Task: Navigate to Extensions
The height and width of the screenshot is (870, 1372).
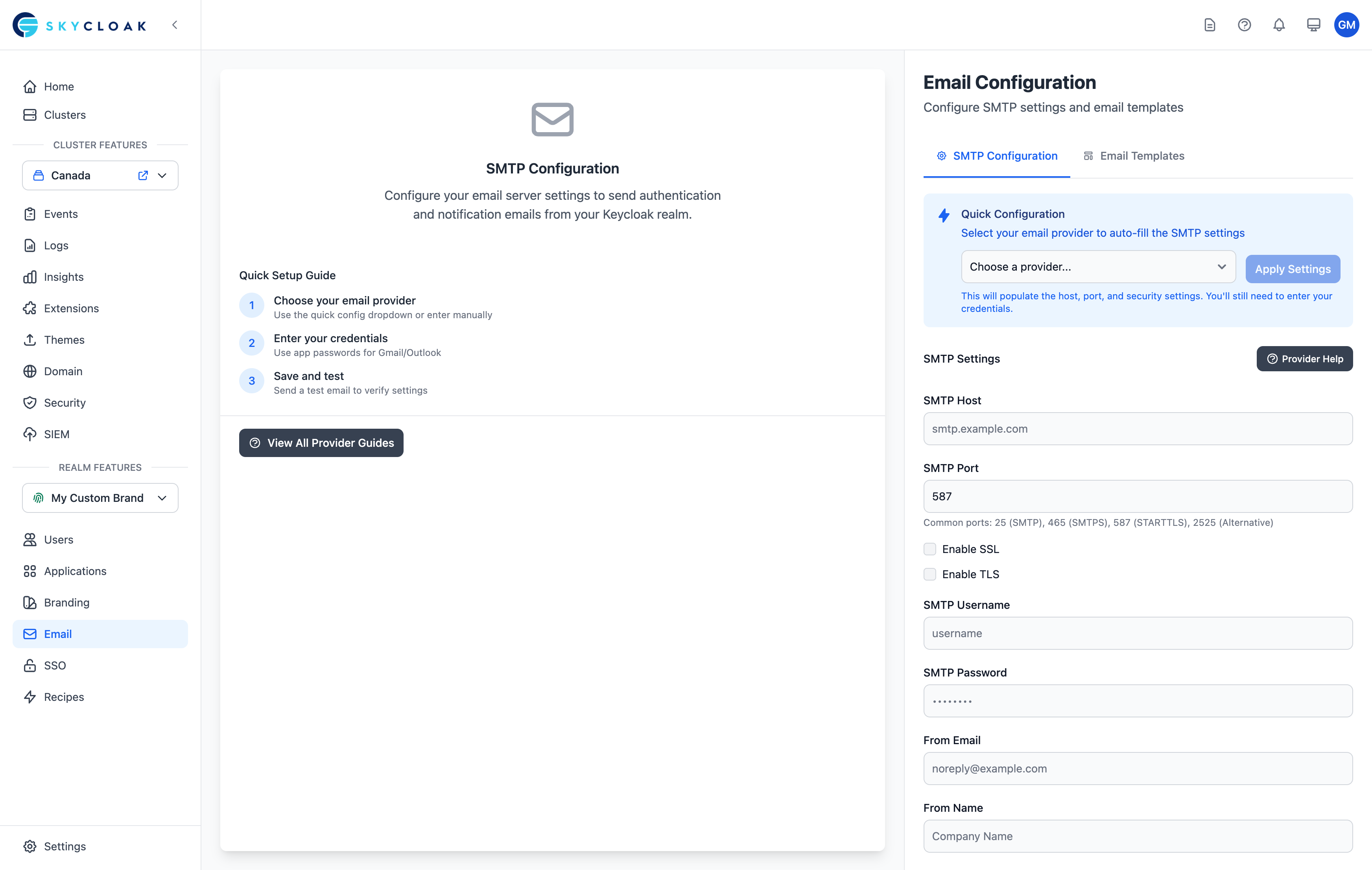Action: pyautogui.click(x=71, y=308)
